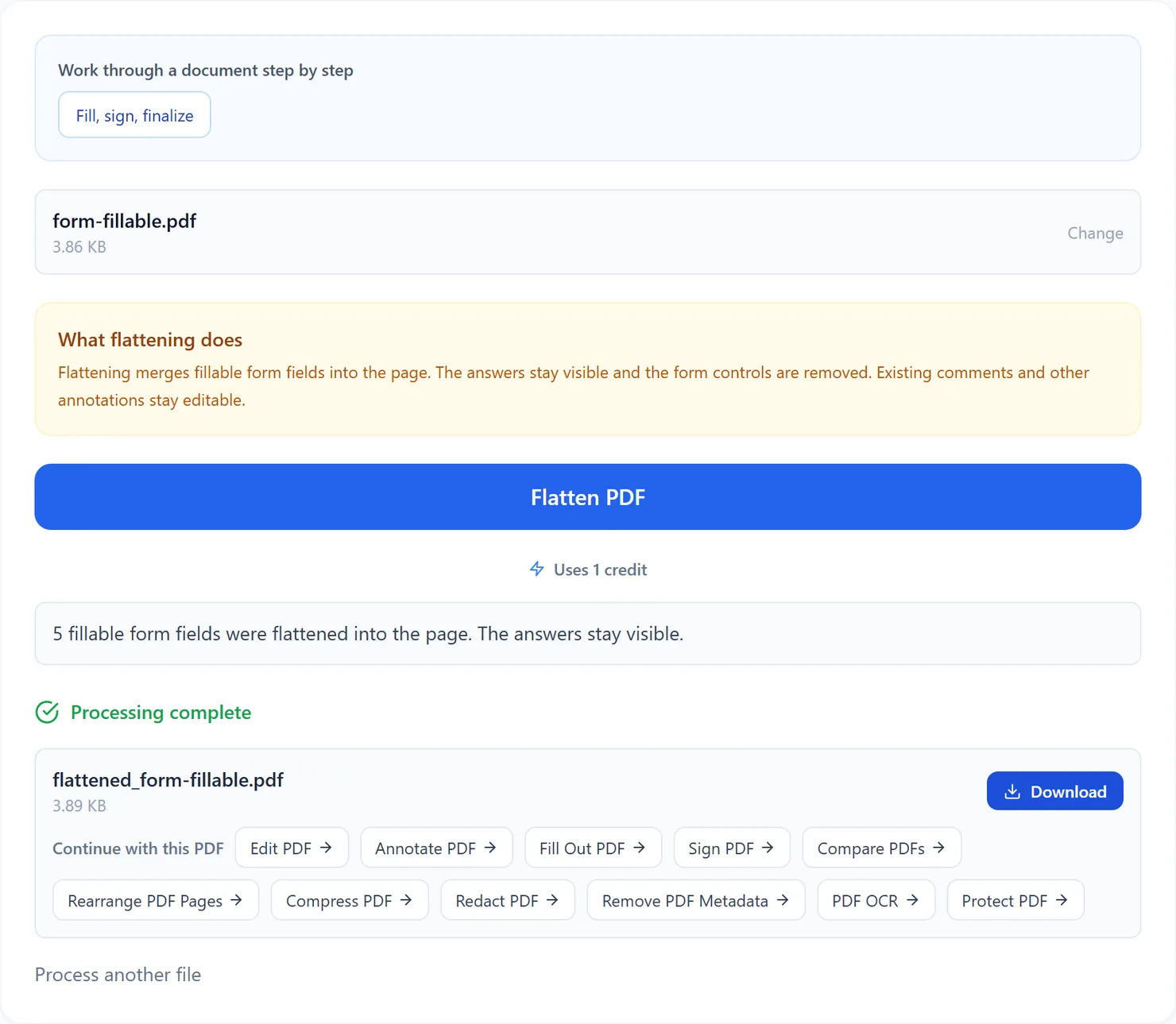Viewport: 1176px width, 1024px height.
Task: Click the Processing complete status text
Action: pyautogui.click(x=161, y=713)
